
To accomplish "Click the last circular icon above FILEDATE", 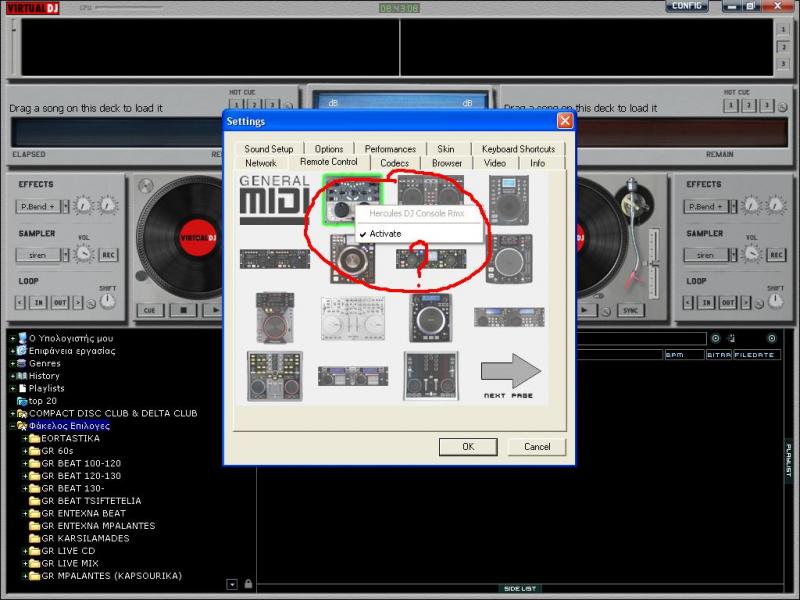I will [x=772, y=338].
